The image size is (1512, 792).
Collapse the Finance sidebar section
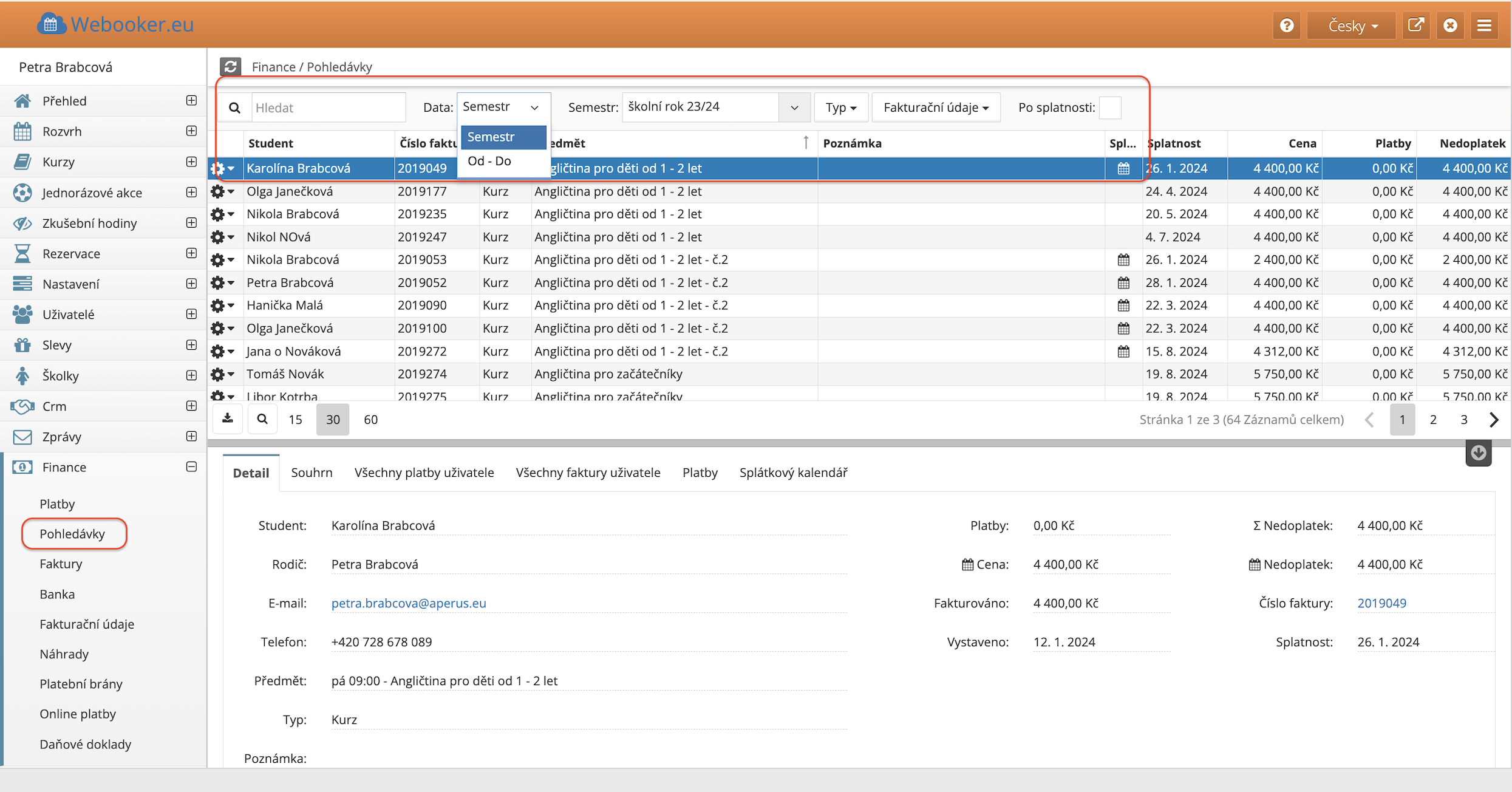pyautogui.click(x=191, y=466)
